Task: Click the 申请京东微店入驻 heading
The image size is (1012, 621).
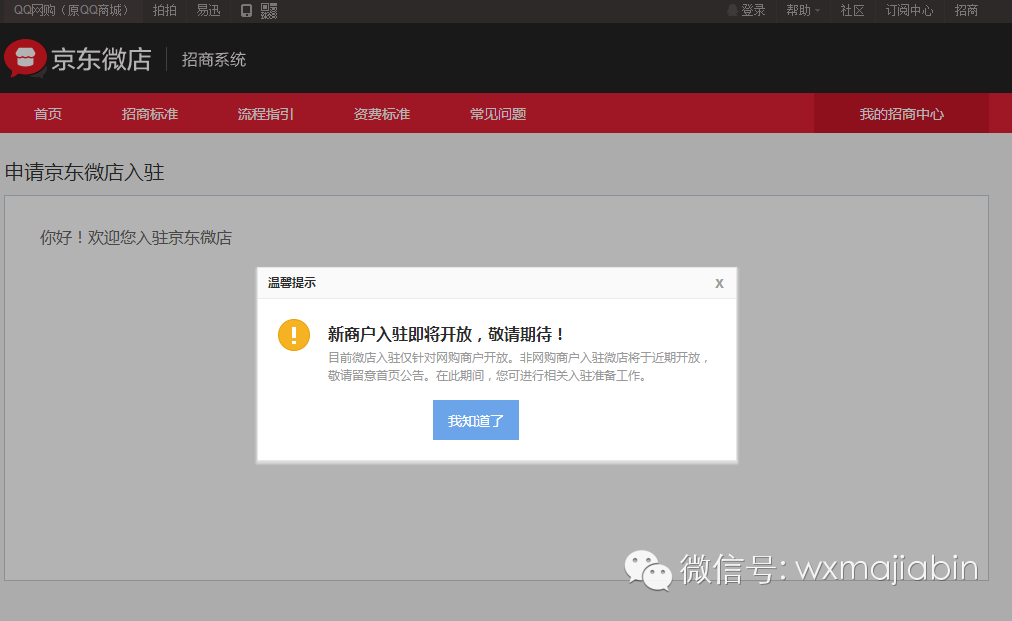Action: 85,172
